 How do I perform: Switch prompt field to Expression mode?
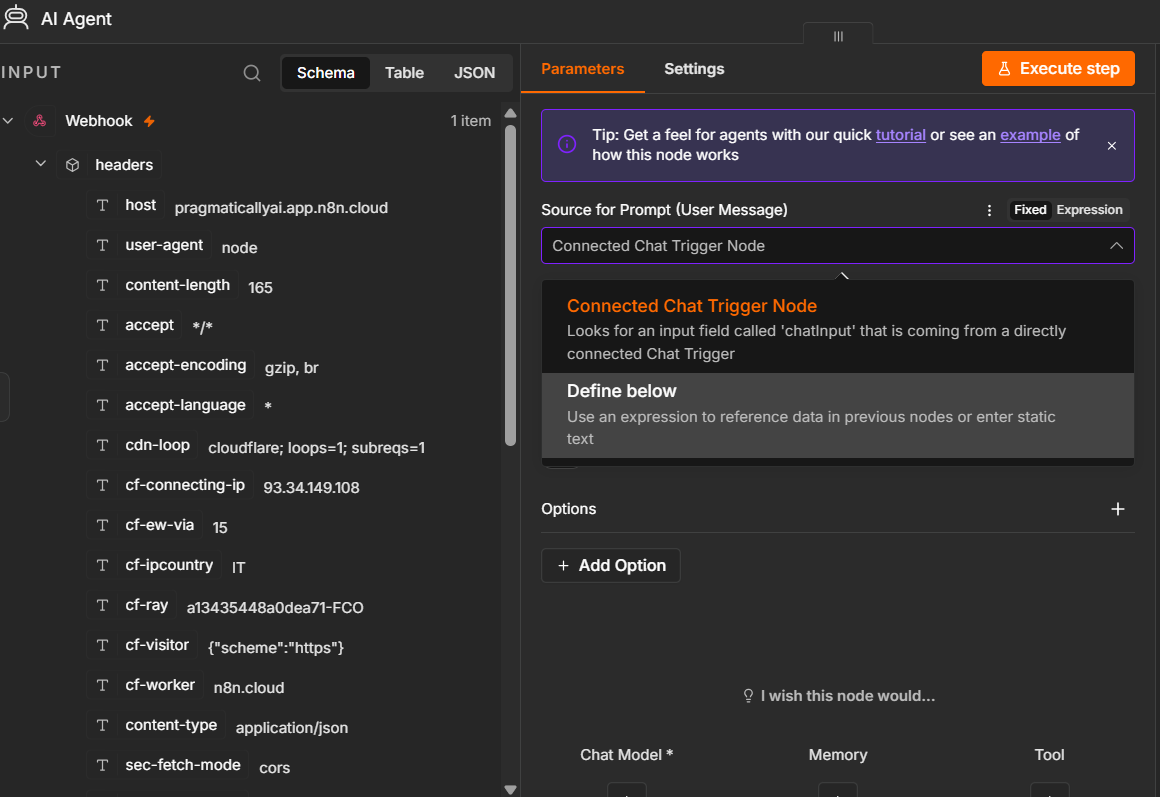[1089, 210]
